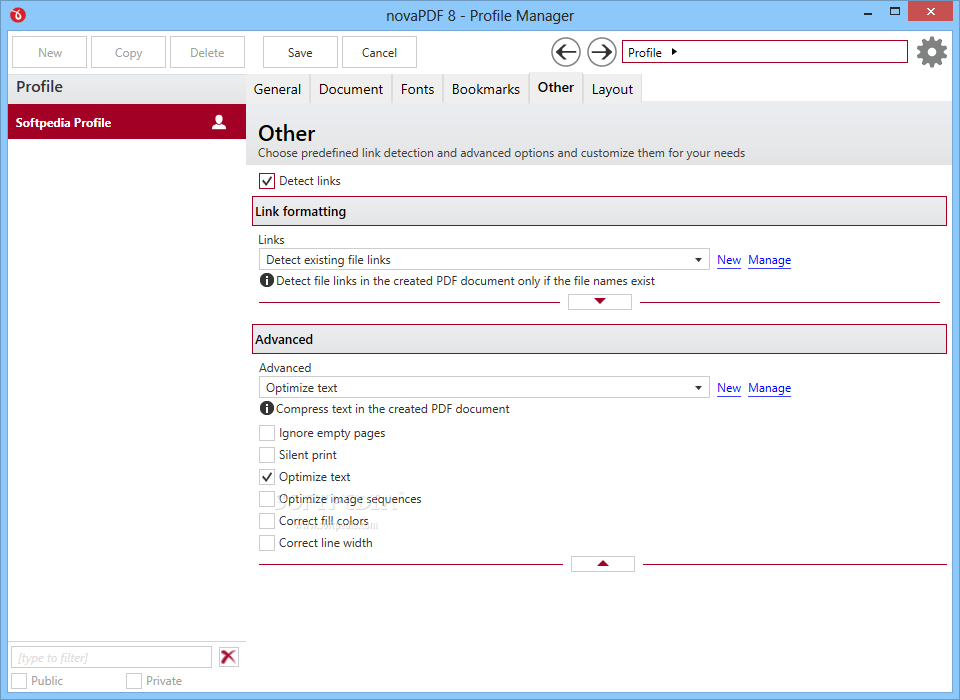Open the Links dropdown list
The height and width of the screenshot is (700, 960).
pos(484,260)
